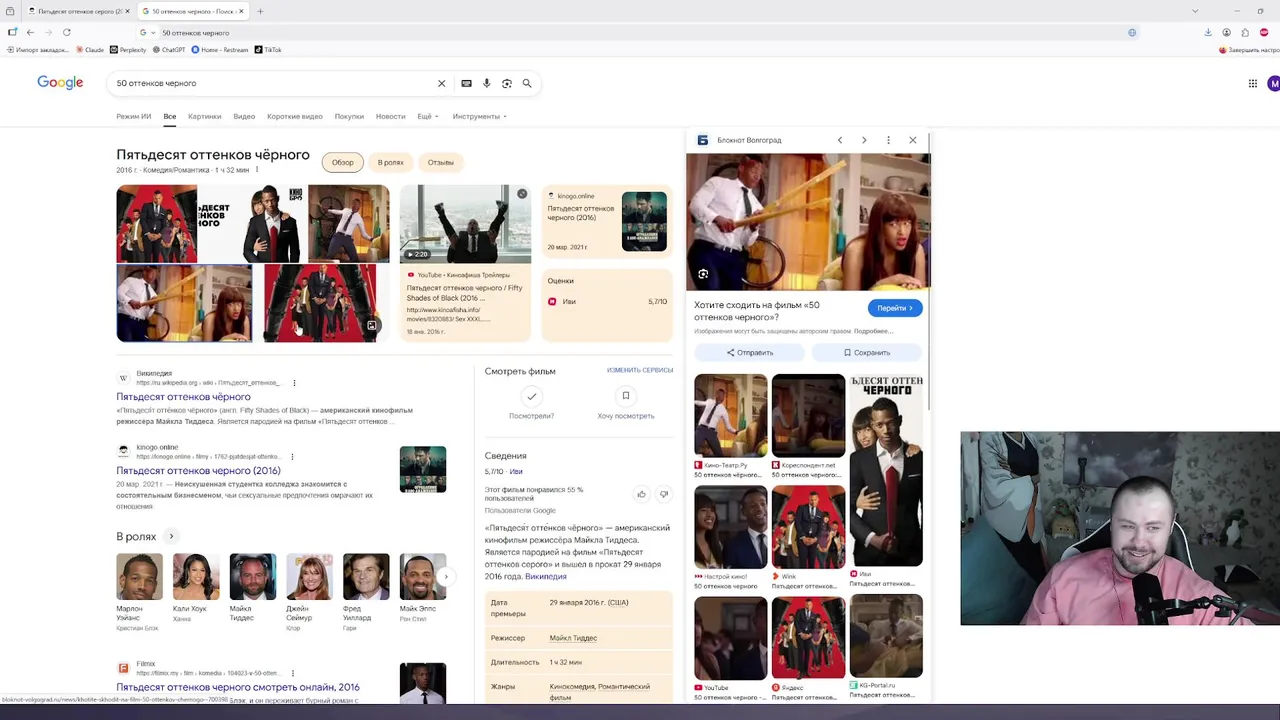Open the kinogo result Пятьдесят оттенков черного (2016)
The height and width of the screenshot is (720, 1280).
(198, 470)
